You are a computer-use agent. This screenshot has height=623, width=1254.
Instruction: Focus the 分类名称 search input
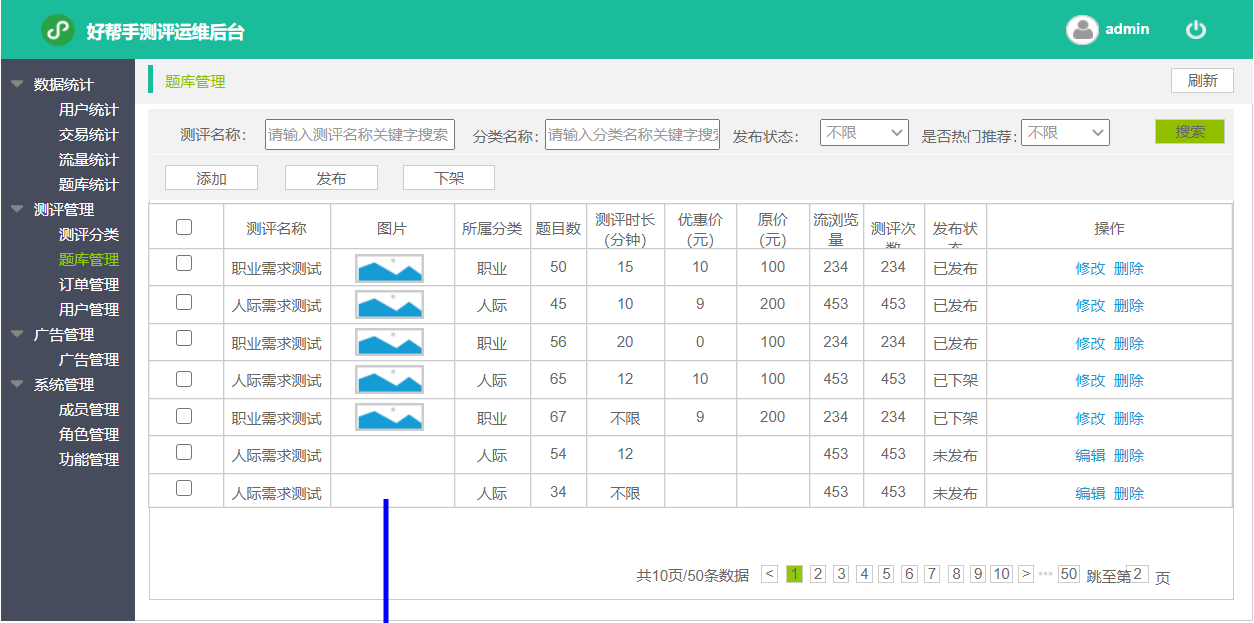coord(632,134)
